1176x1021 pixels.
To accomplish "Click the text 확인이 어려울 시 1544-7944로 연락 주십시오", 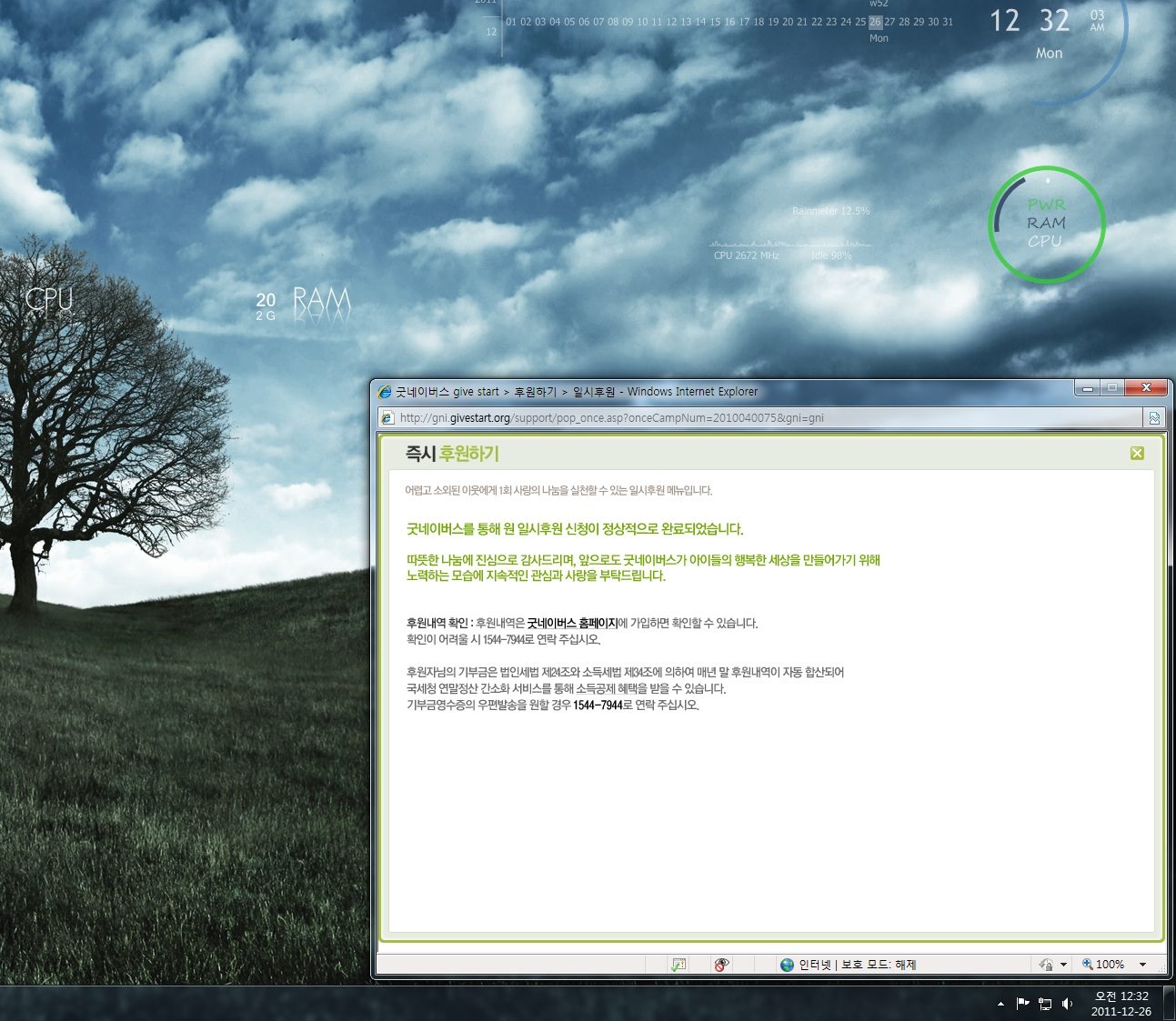I will click(503, 639).
